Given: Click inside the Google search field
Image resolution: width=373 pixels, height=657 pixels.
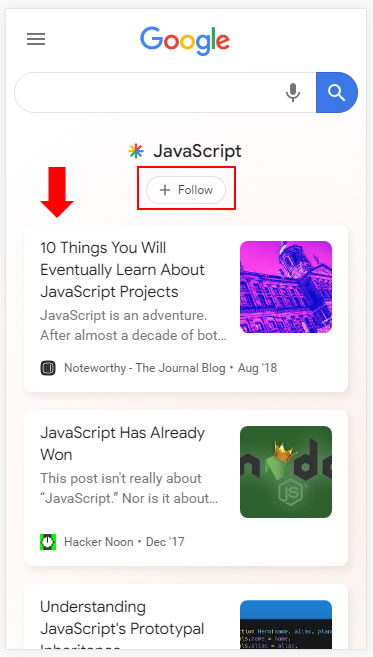Looking at the screenshot, I should (149, 93).
